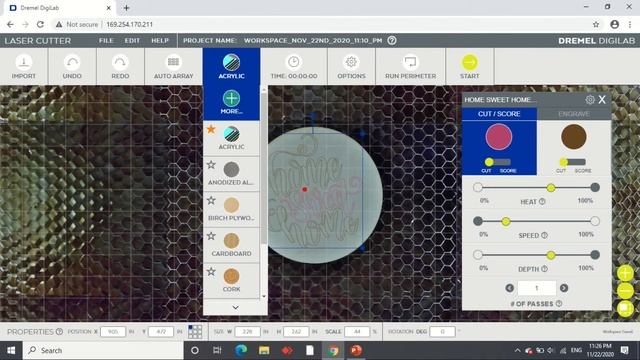Click the material list scrollbar down arrow
Image resolution: width=640 pixels, height=360 pixels.
264,296
